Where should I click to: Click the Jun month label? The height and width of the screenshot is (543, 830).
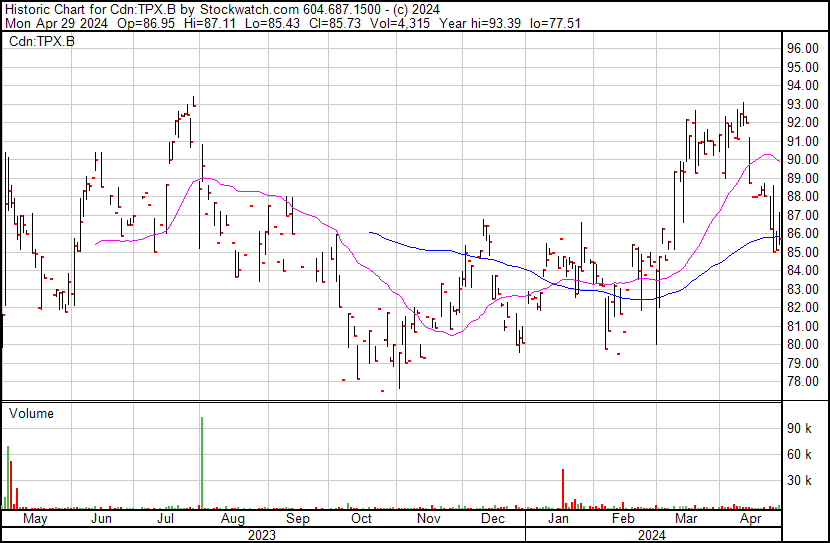point(101,519)
